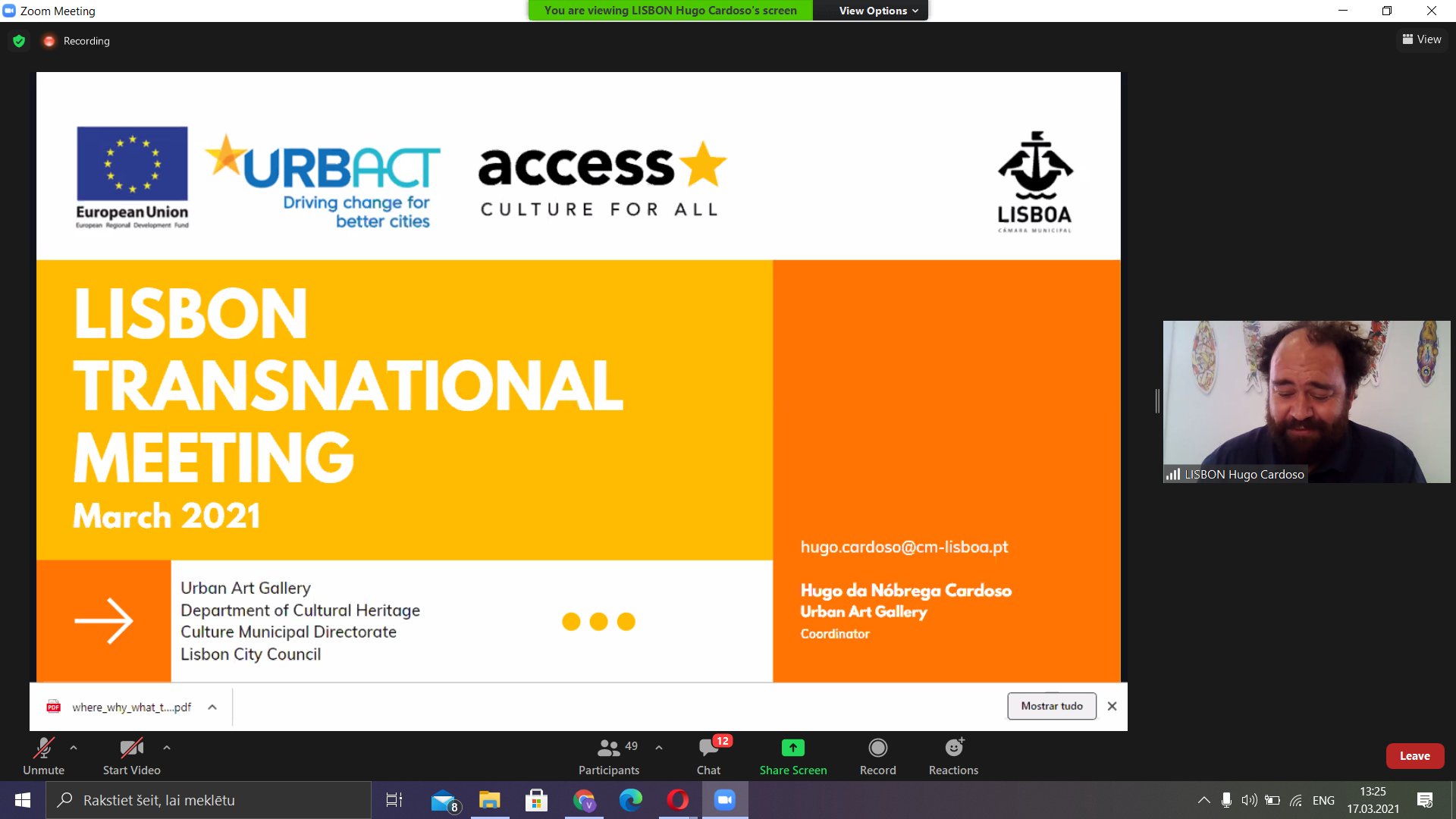Click the green Share Screen icon
Viewport: 1456px width, 819px height.
[792, 748]
